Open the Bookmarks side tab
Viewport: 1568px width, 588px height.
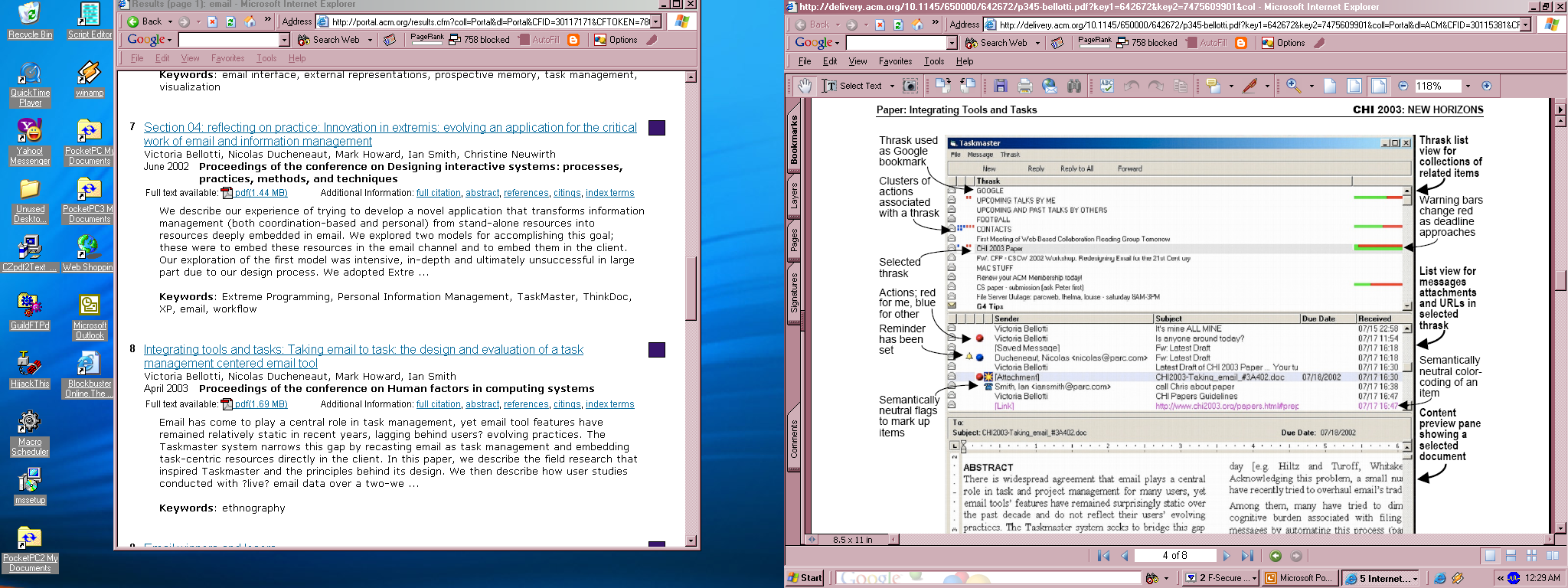tap(794, 139)
